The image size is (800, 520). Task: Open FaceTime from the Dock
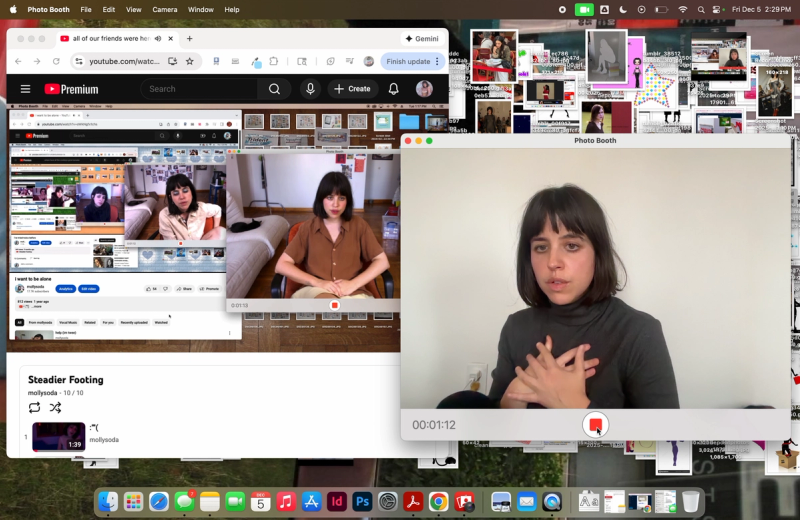pos(235,502)
